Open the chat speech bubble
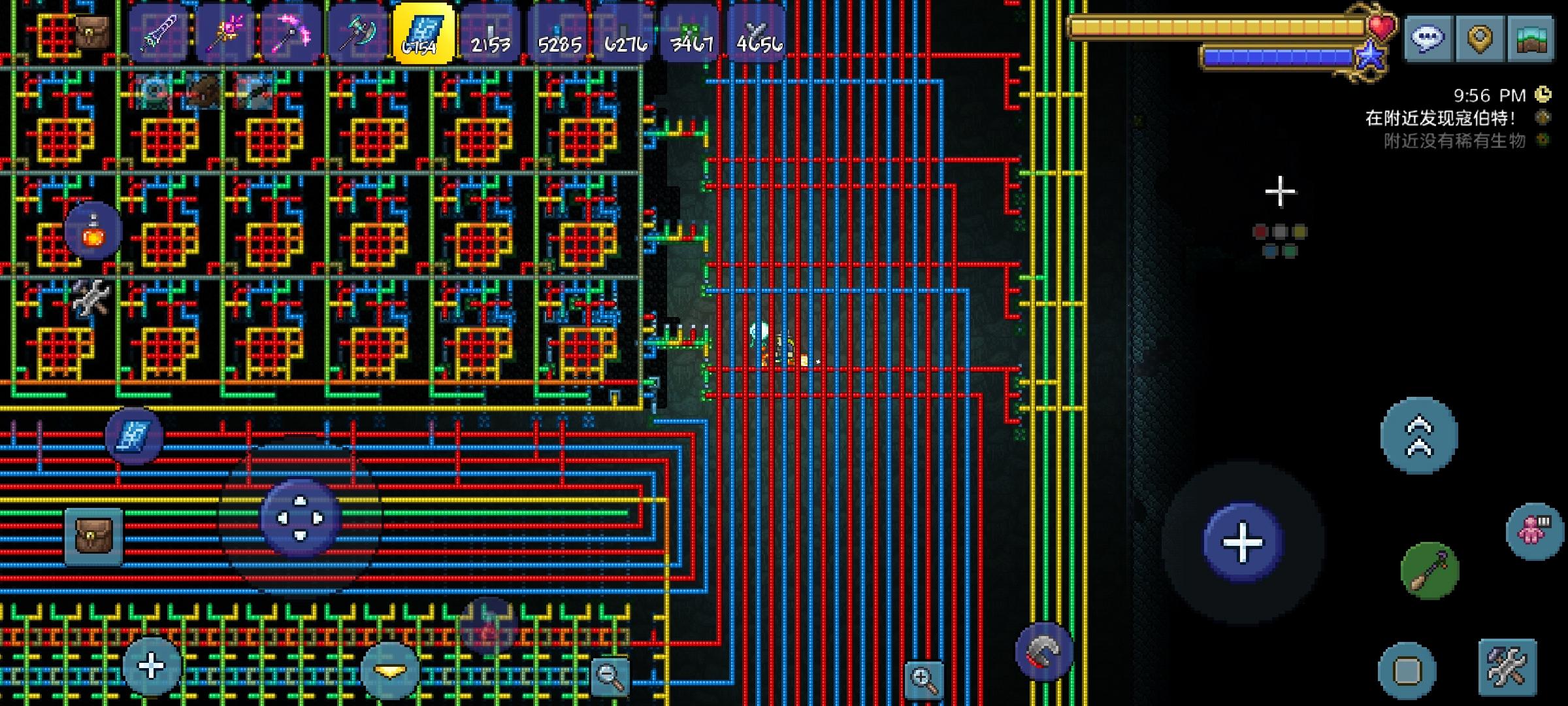Image resolution: width=1568 pixels, height=706 pixels. pos(1428,38)
